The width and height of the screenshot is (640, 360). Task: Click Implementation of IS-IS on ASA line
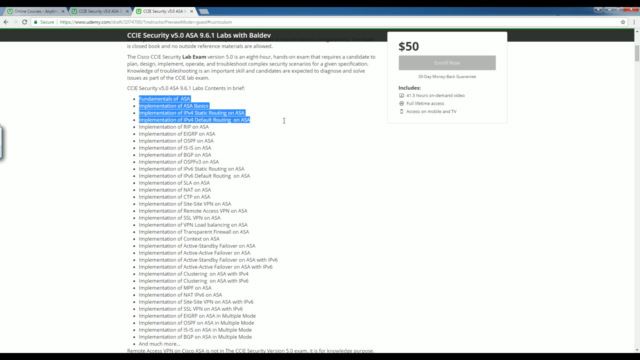[175, 148]
